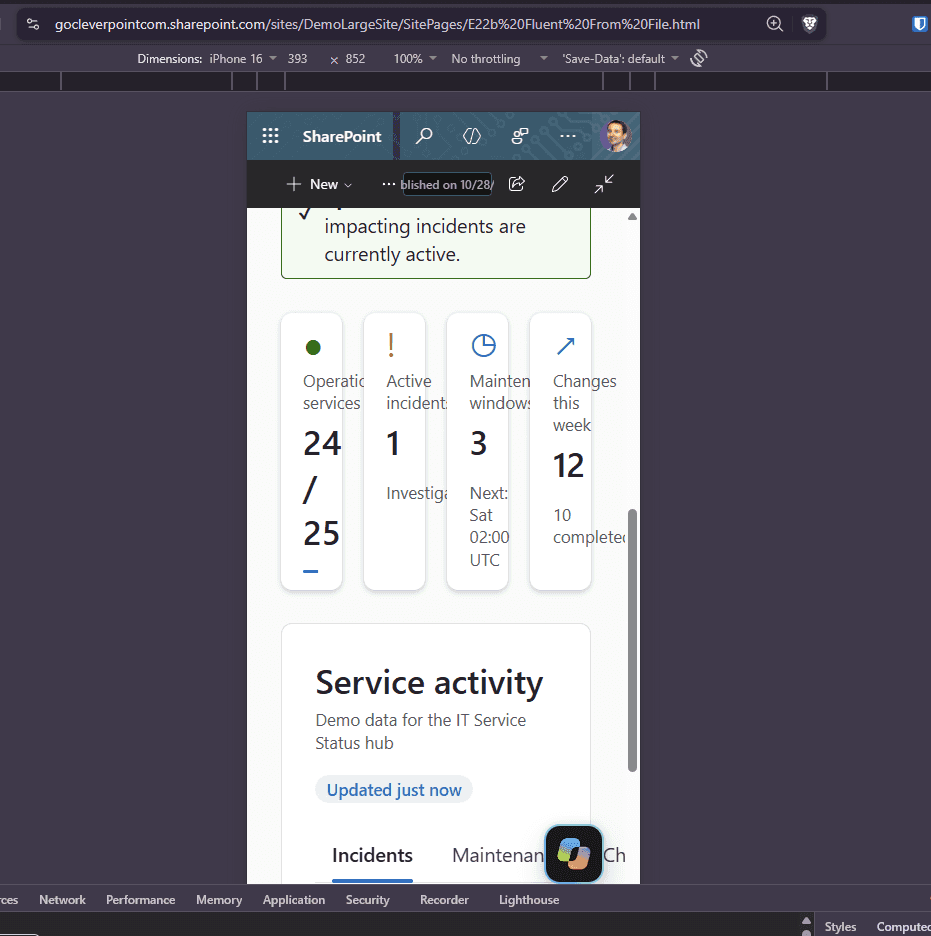Open the SharePoint app launcher grid
The image size is (931, 936).
pos(270,136)
